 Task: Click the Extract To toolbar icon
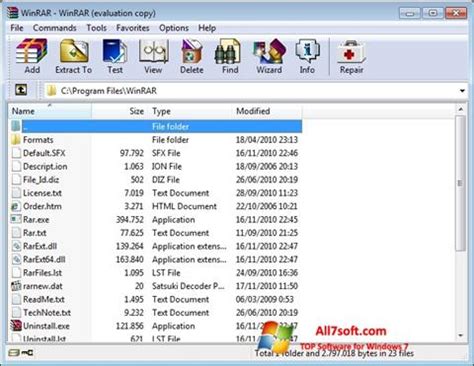pyautogui.click(x=74, y=51)
